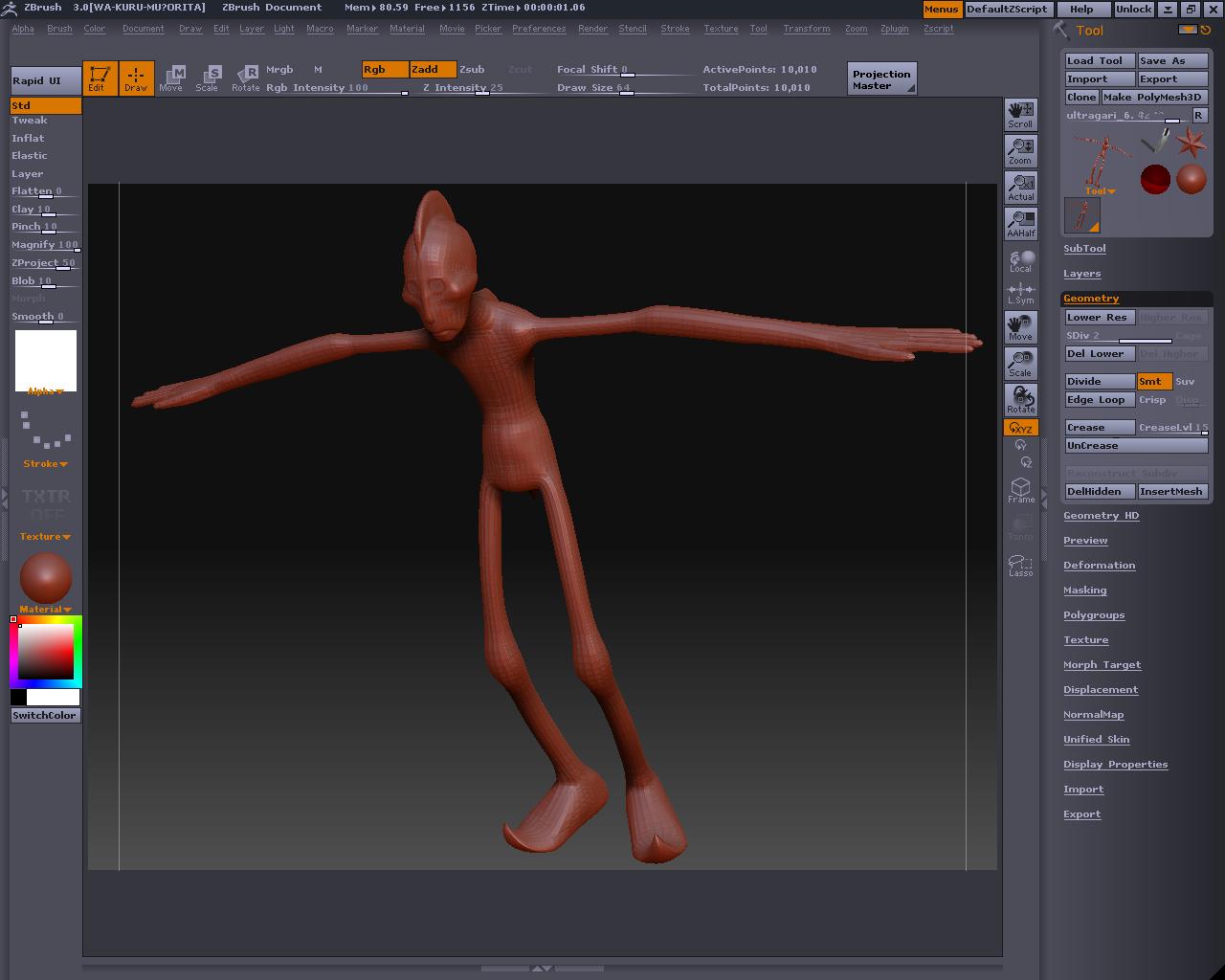Click the color picker gradient square
The height and width of the screenshot is (980, 1225).
coord(46,652)
